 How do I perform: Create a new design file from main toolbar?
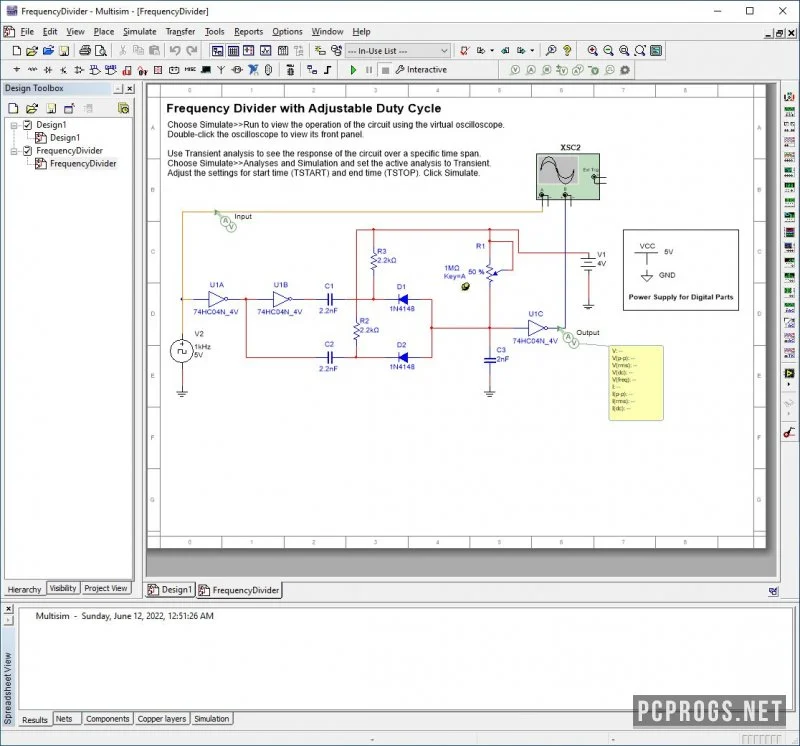click(17, 51)
